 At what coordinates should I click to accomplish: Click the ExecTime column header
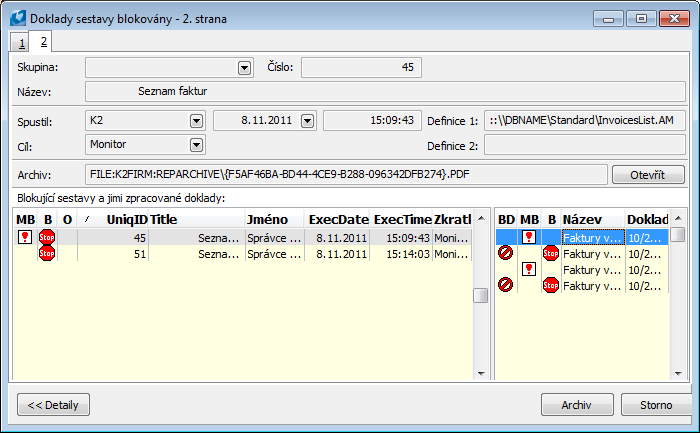pyautogui.click(x=401, y=219)
